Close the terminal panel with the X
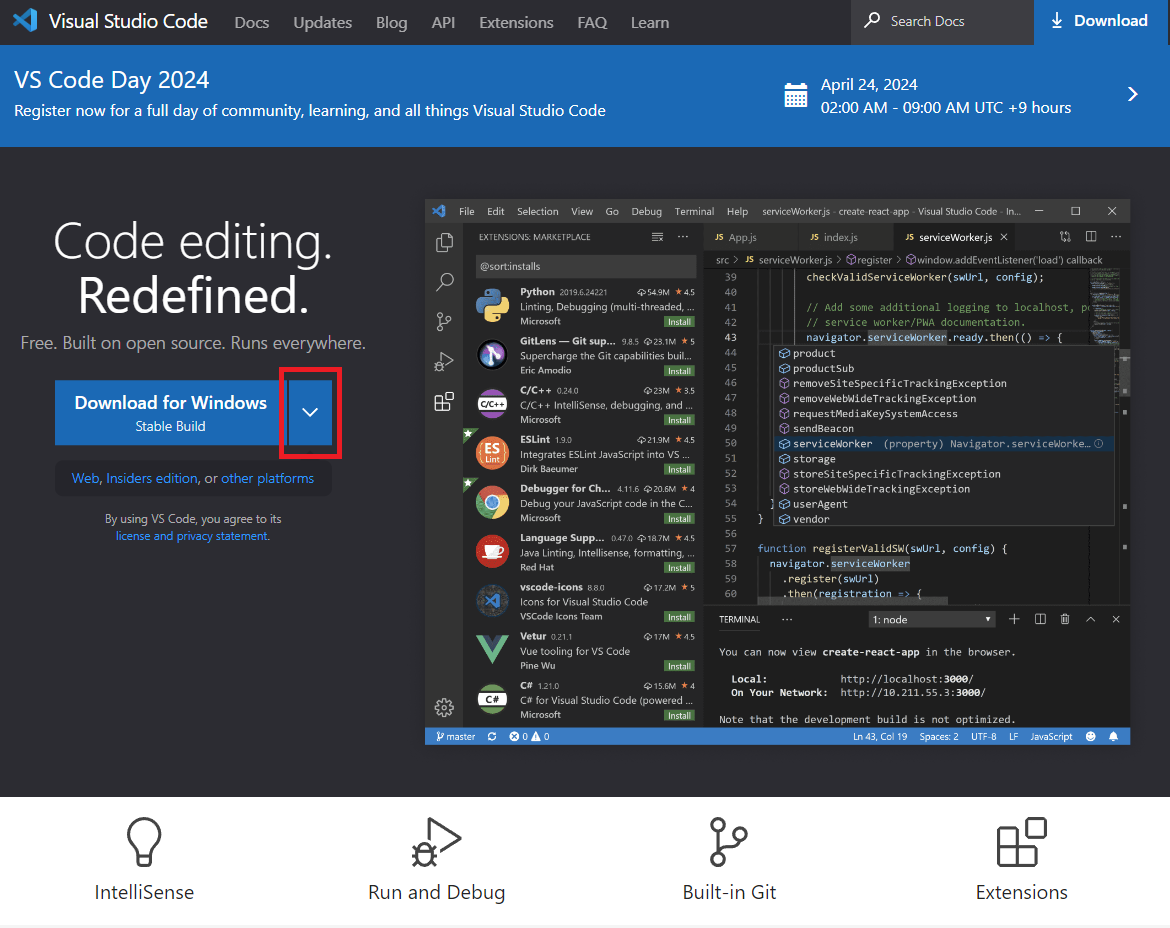The width and height of the screenshot is (1170, 928). [x=1116, y=619]
